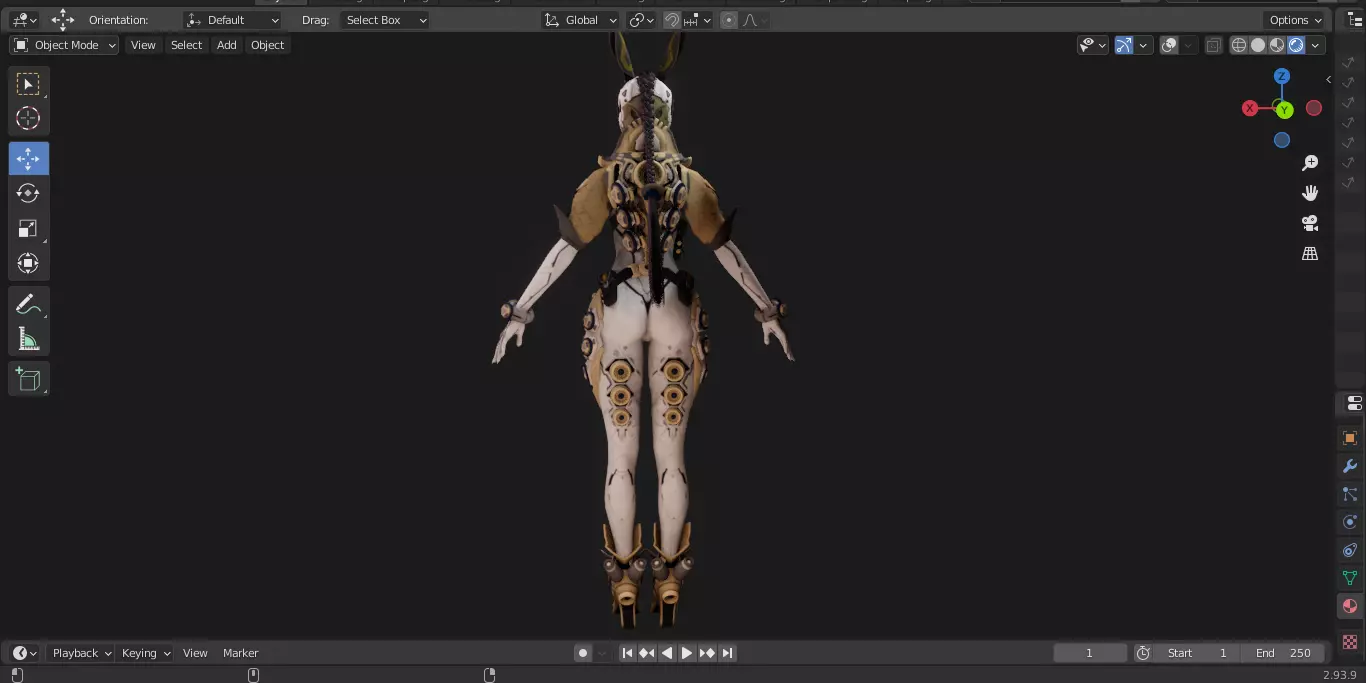
Task: Play animation in reverse
Action: pyautogui.click(x=667, y=653)
